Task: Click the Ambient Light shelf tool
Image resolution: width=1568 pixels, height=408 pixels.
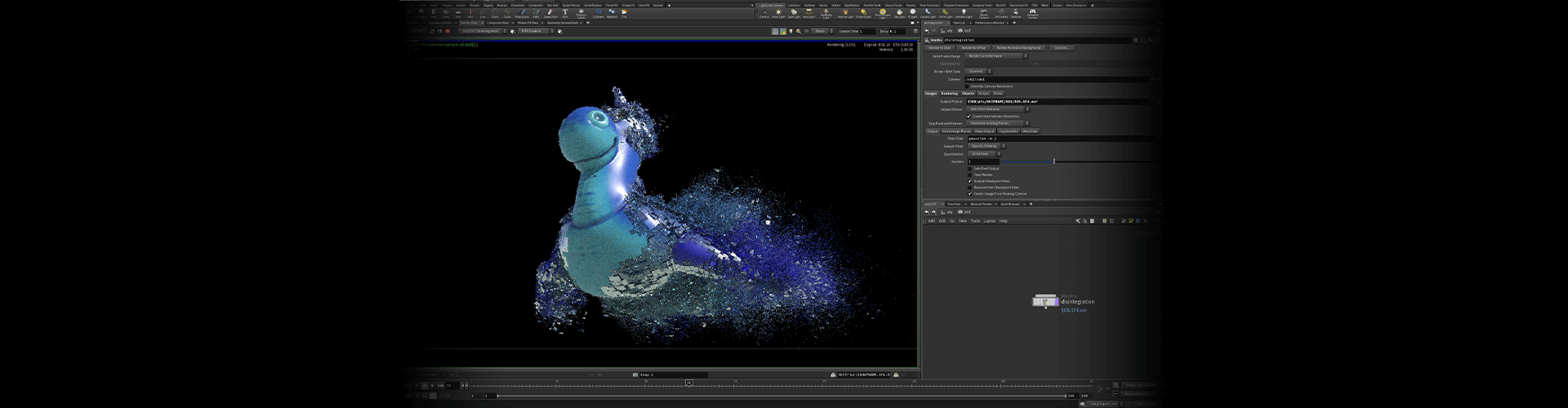Action: 964,13
